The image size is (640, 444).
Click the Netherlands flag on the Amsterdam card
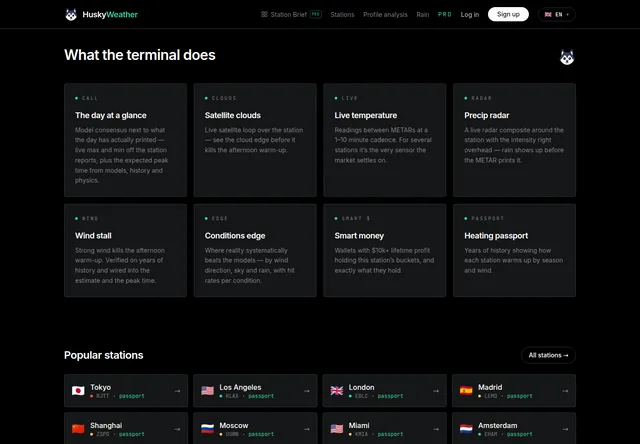coord(466,429)
